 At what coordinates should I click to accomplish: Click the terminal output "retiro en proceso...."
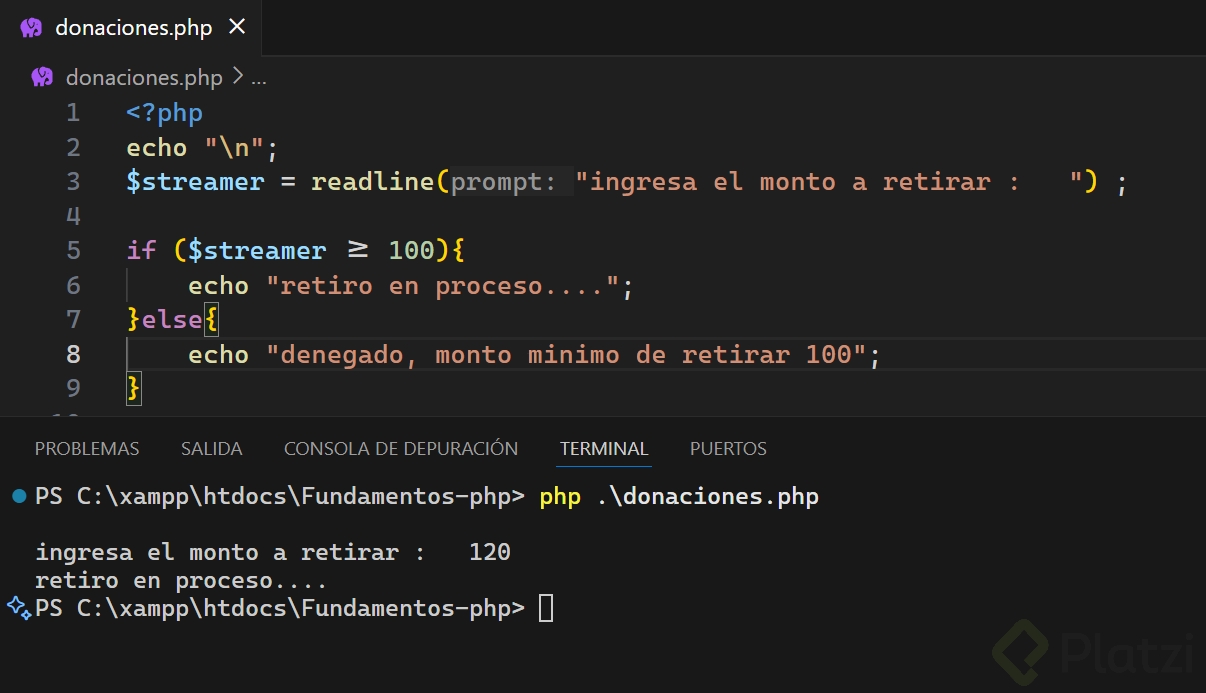(181, 580)
